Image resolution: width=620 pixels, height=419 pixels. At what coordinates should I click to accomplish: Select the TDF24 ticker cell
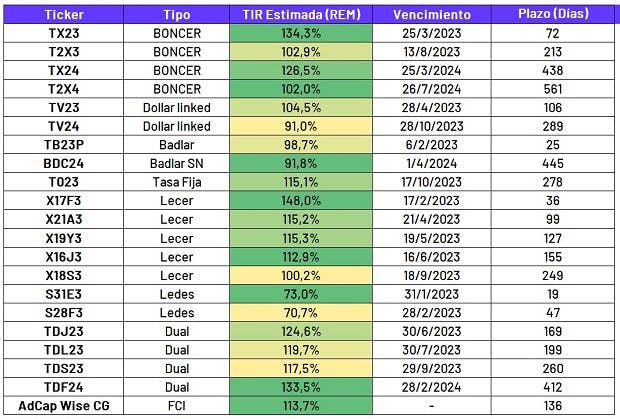tap(62, 387)
